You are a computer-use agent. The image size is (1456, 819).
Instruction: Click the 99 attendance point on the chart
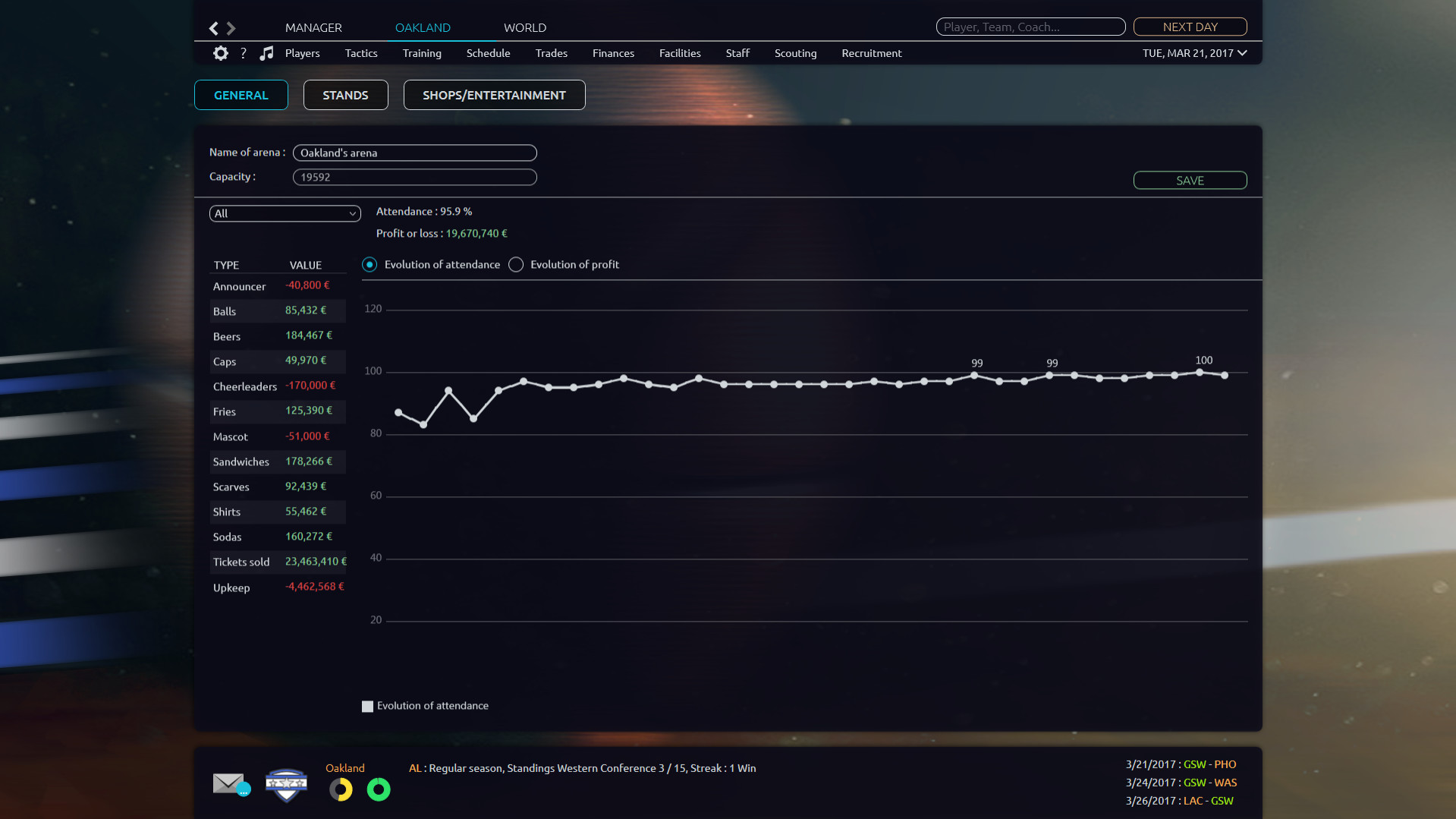click(976, 374)
